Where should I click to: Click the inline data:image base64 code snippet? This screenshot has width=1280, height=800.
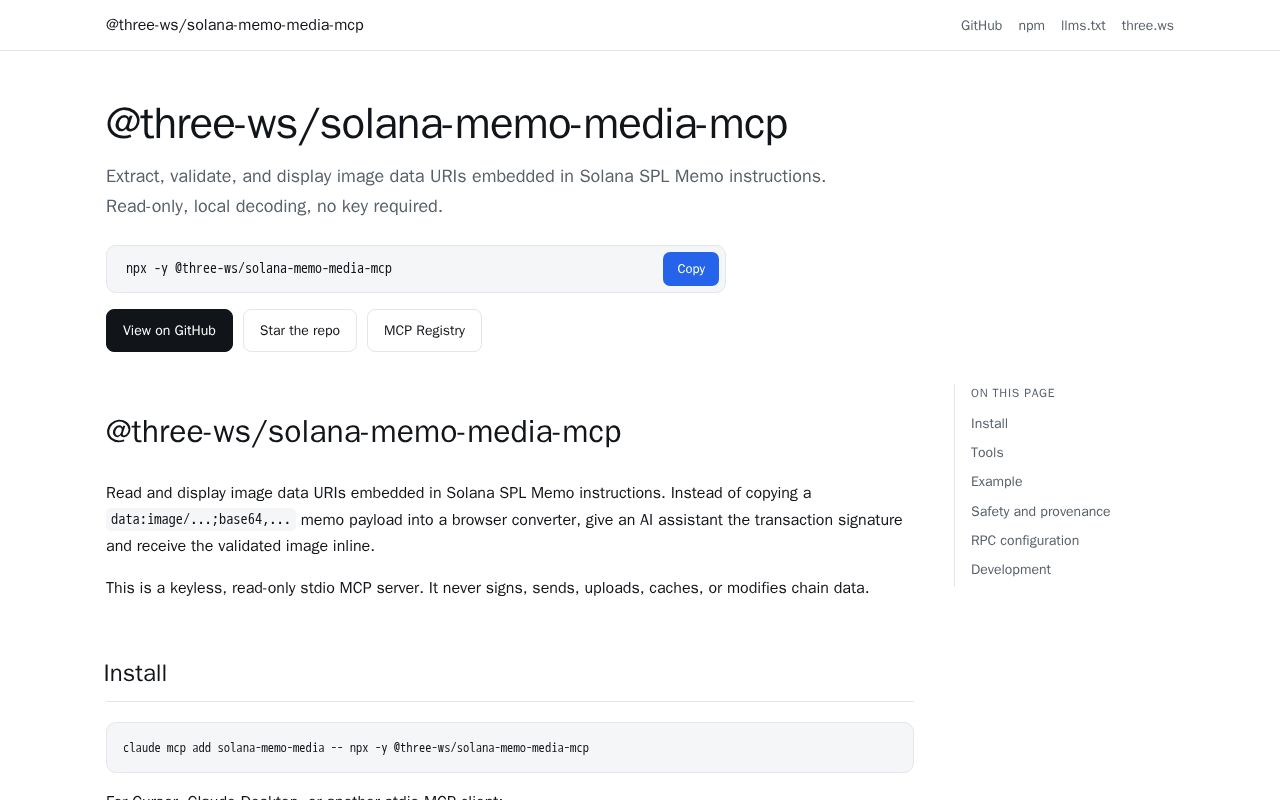pos(201,520)
